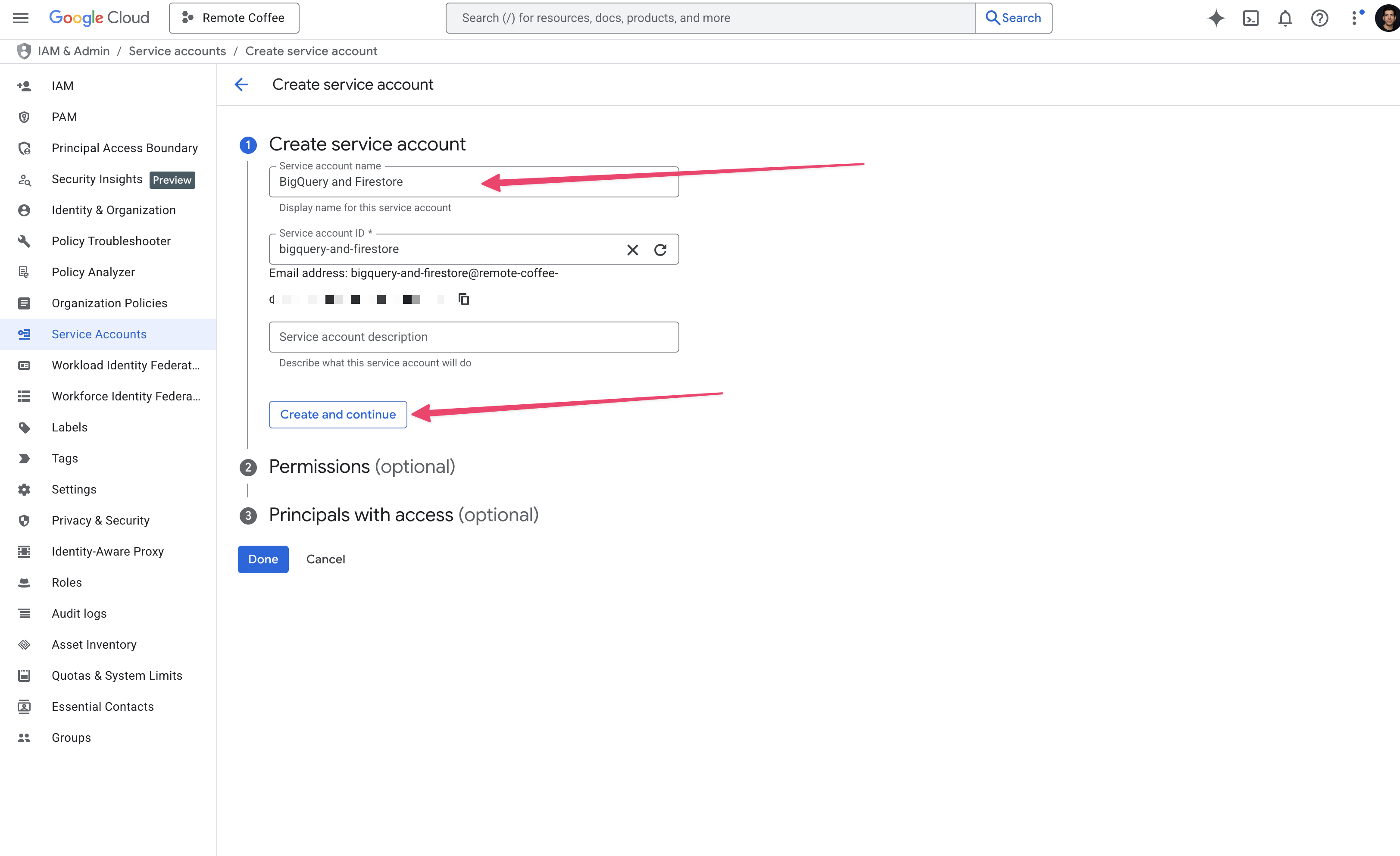Follow the Service accounts breadcrumb link
The image size is (1400, 856).
pyautogui.click(x=177, y=51)
